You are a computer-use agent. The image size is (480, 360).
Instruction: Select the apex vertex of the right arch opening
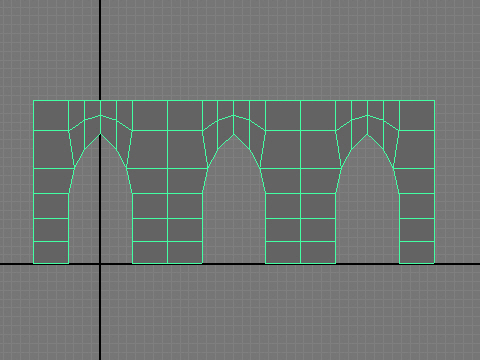pyautogui.click(x=368, y=134)
